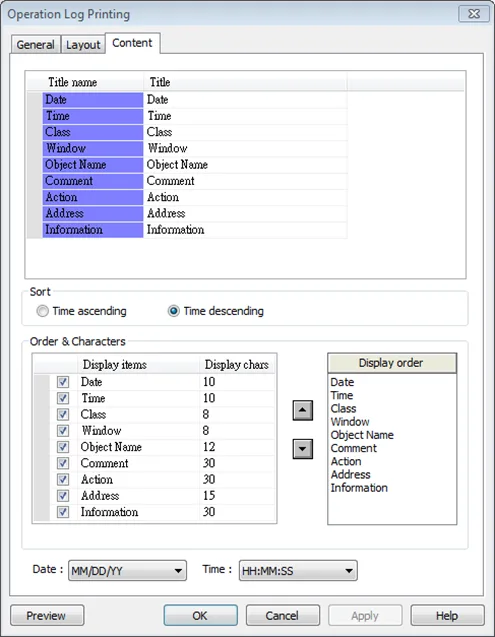The image size is (495, 637).
Task: Edit the Title cell for Time
Action: coord(245,116)
